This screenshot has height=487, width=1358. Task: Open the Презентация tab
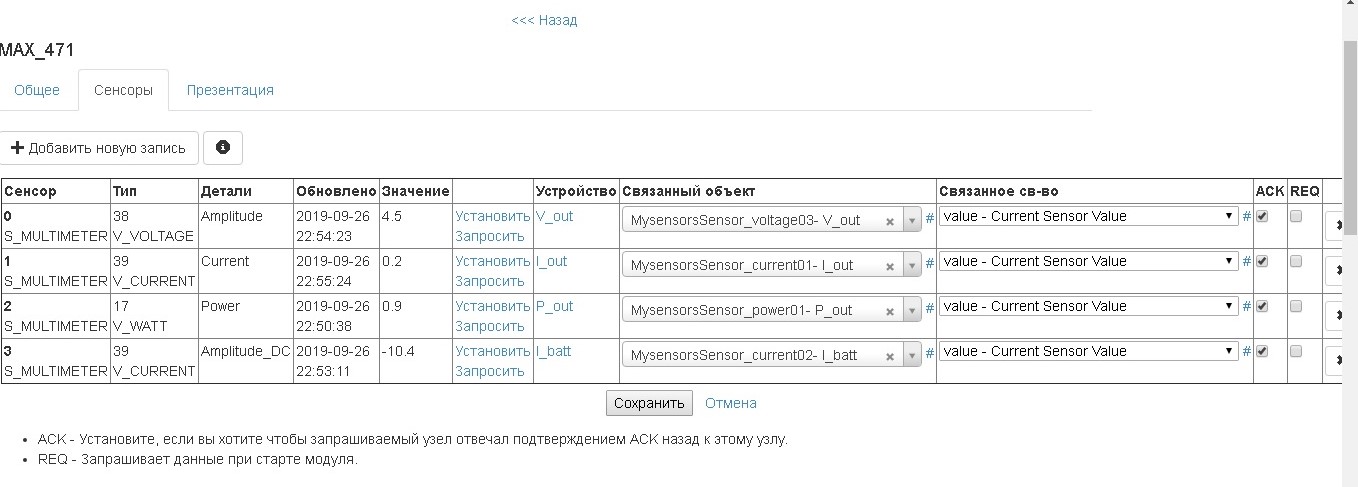[230, 90]
